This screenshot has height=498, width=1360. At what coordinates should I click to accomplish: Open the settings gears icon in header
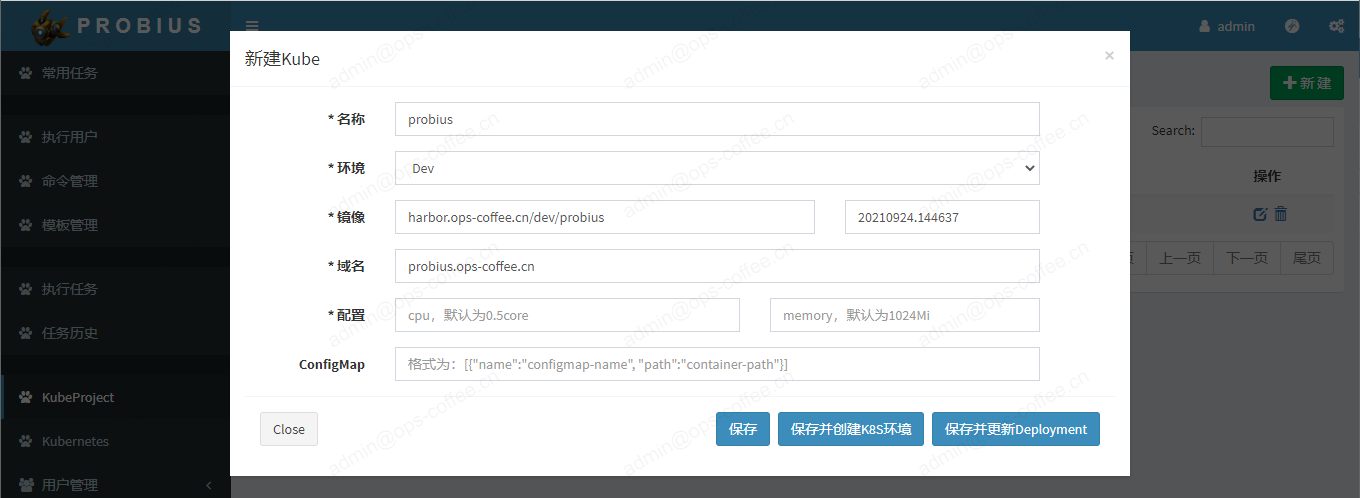1336,26
